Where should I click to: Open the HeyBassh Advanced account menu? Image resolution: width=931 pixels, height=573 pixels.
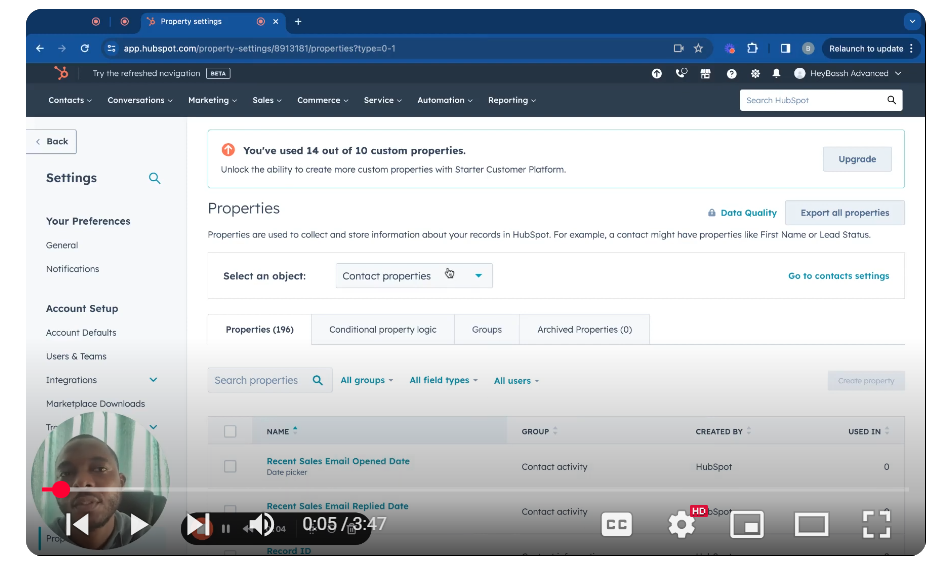click(848, 74)
